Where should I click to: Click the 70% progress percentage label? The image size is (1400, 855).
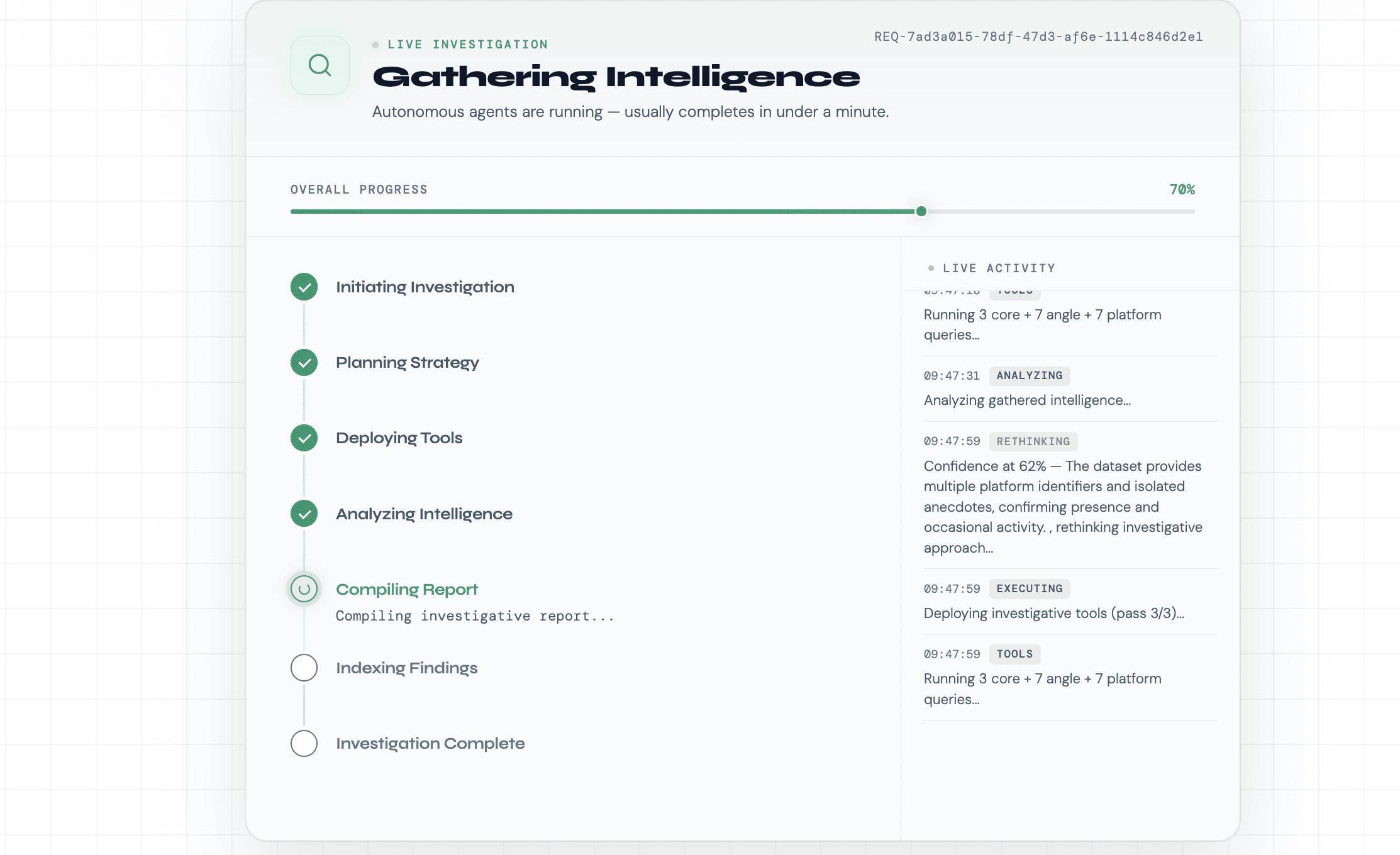[1182, 189]
